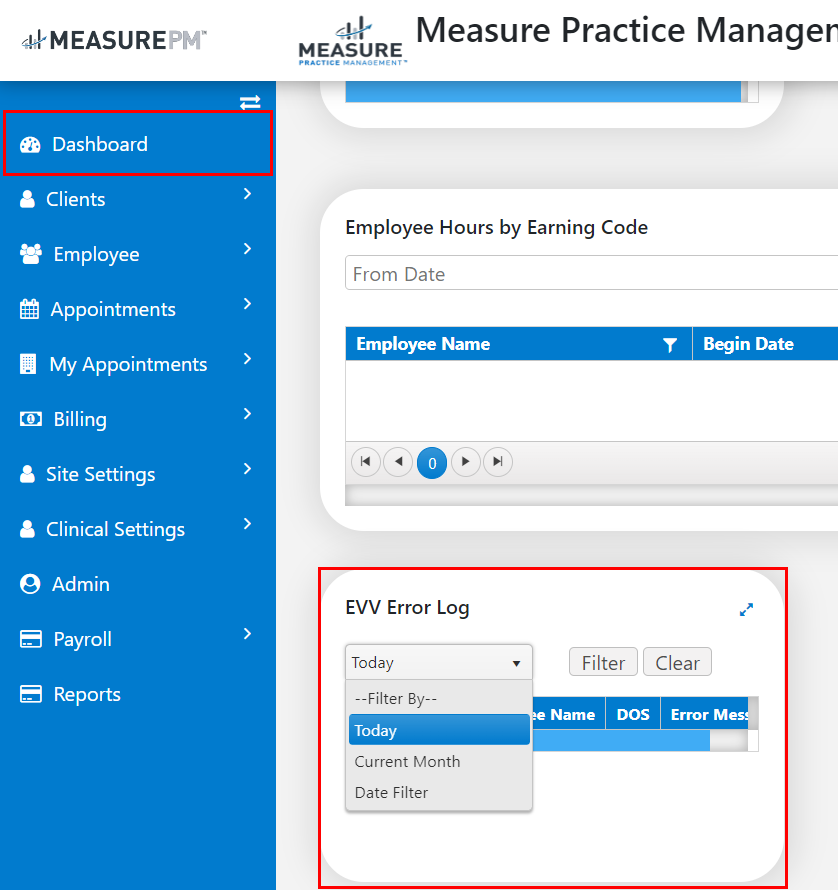The image size is (838, 890).
Task: Go to previous page of employee hours
Action: click(x=399, y=462)
